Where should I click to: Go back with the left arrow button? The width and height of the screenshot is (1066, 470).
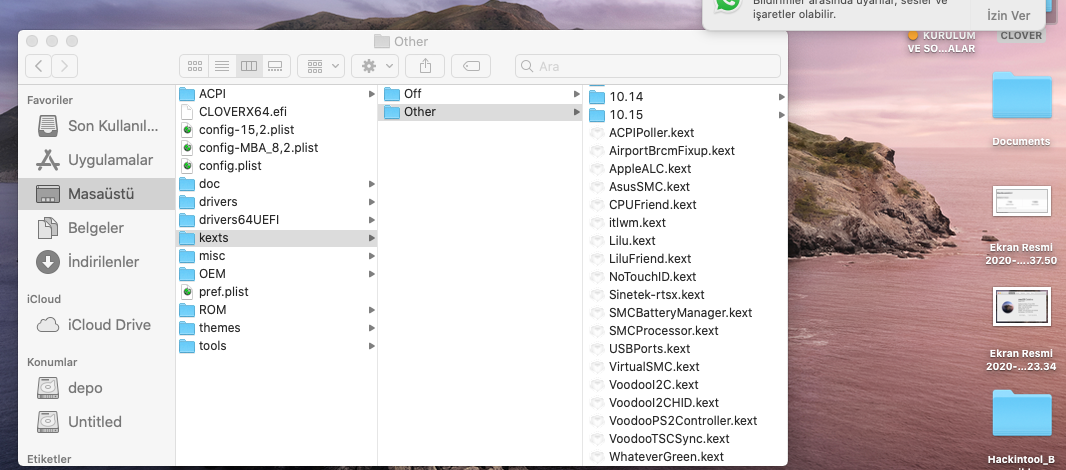39,66
